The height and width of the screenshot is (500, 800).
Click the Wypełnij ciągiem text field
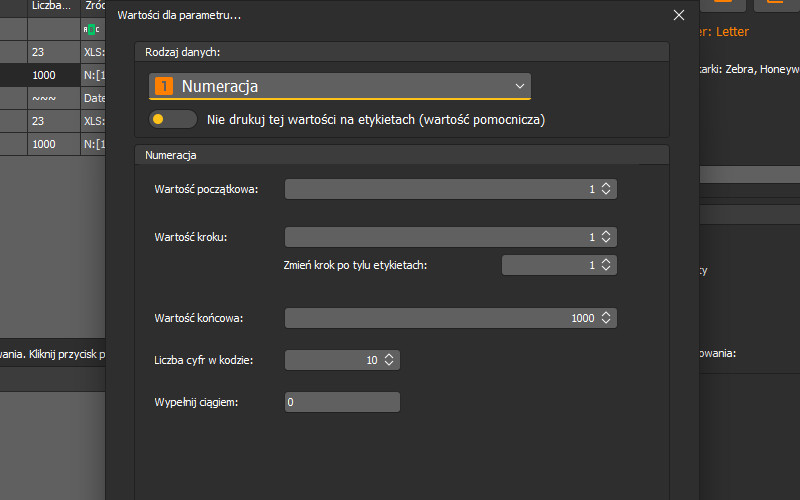(x=342, y=402)
